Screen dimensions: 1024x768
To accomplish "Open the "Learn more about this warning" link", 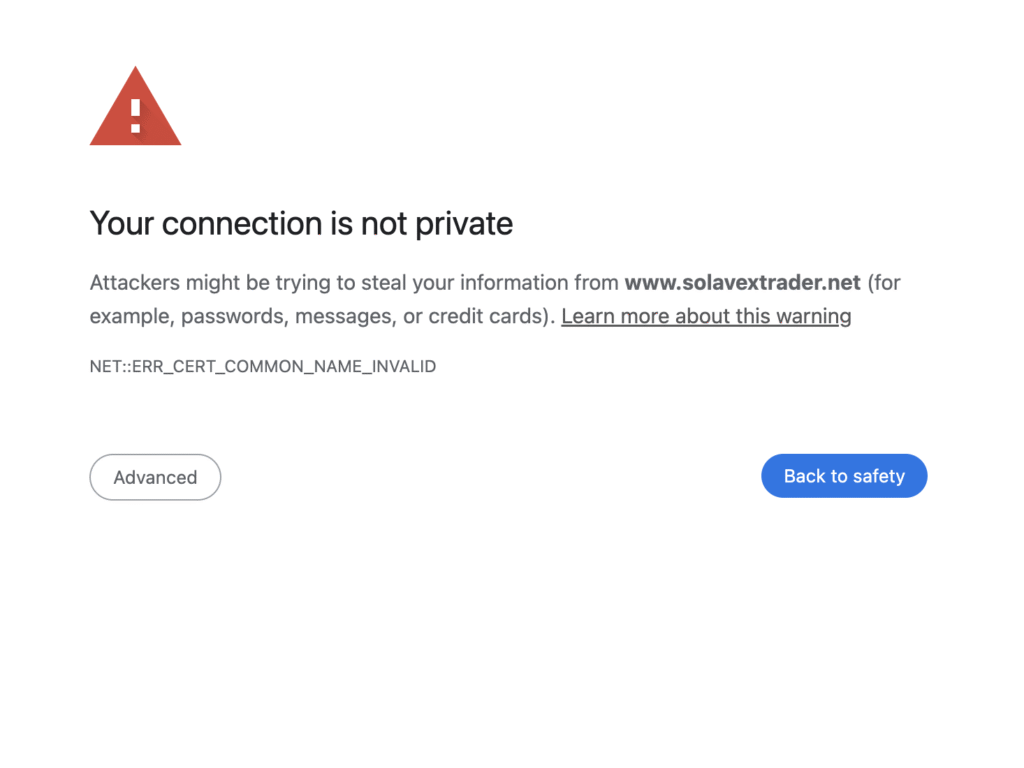I will click(x=706, y=316).
